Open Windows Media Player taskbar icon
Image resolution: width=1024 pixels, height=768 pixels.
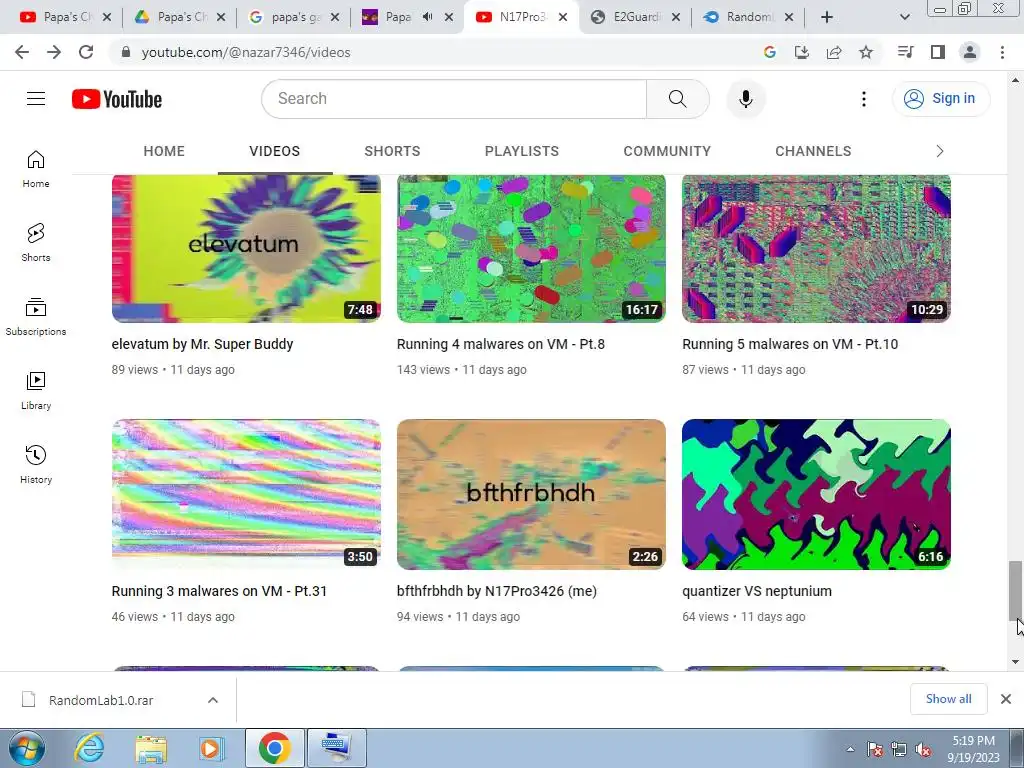click(x=212, y=748)
